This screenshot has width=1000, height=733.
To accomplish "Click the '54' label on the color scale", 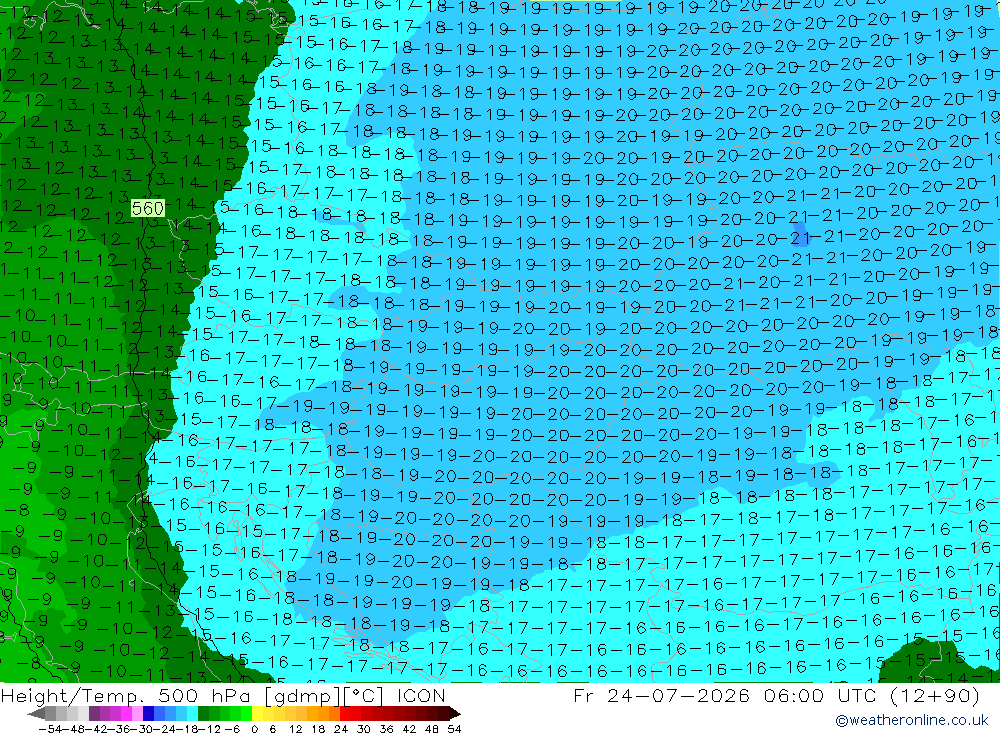I will [x=454, y=729].
